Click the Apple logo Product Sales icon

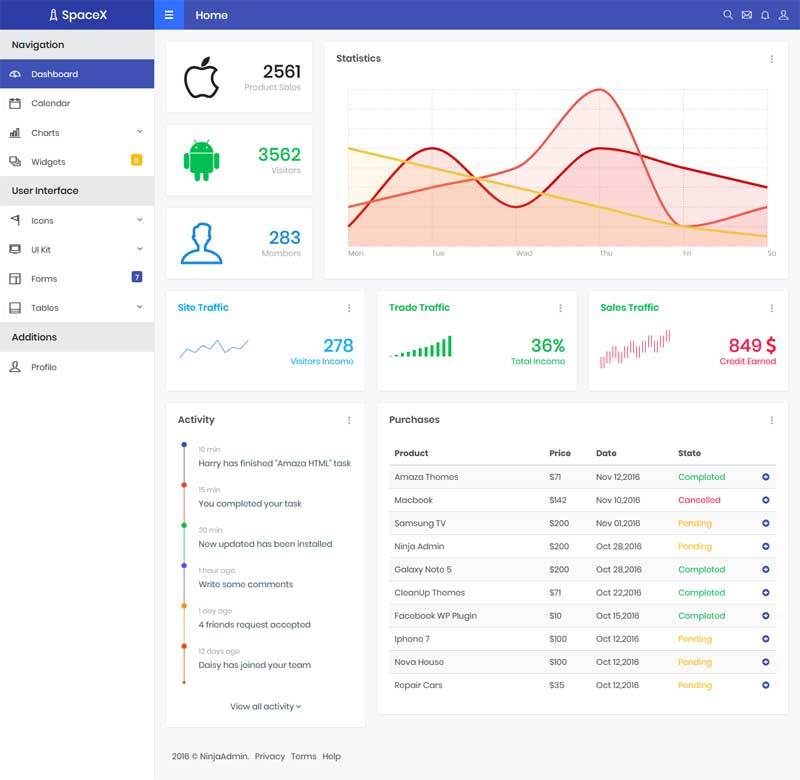pyautogui.click(x=201, y=77)
